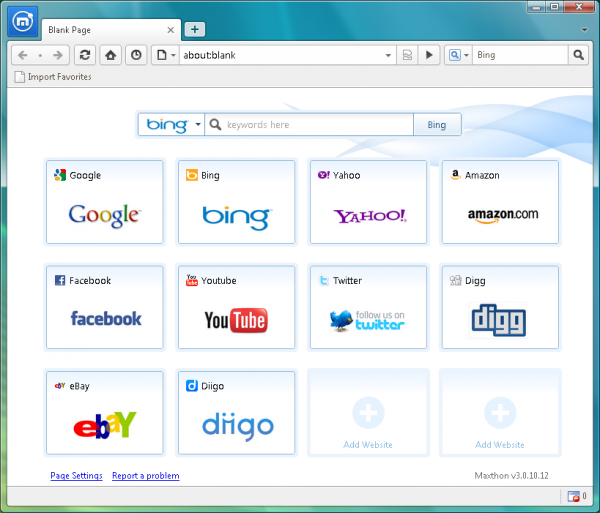Image resolution: width=600 pixels, height=513 pixels.
Task: Click the Bing search button on page
Action: [437, 125]
